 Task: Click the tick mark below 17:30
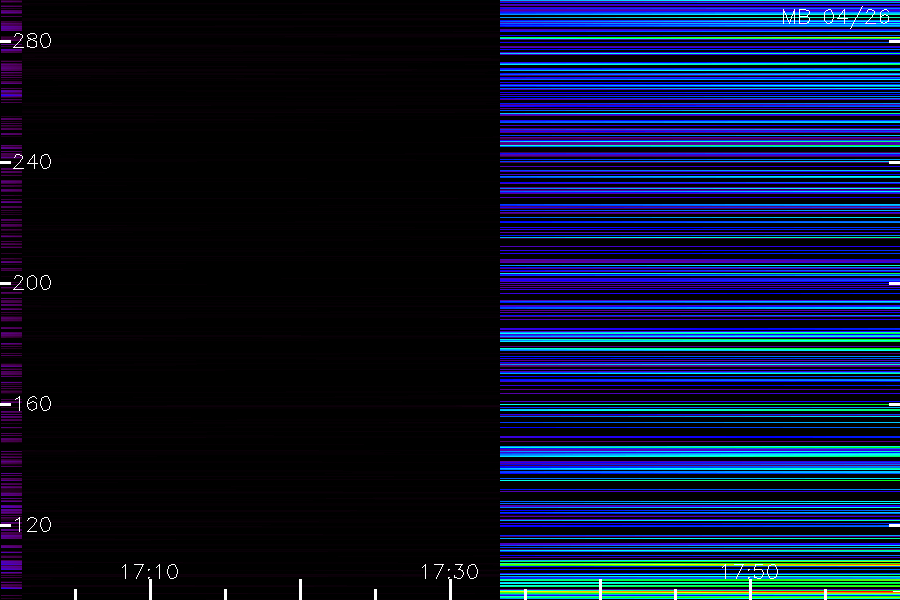(x=451, y=590)
